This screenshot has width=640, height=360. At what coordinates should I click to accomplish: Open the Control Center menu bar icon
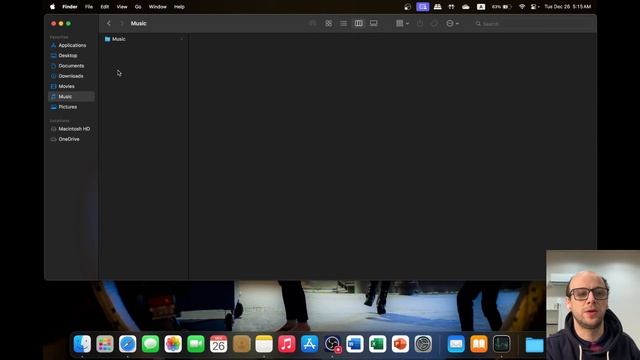point(534,7)
